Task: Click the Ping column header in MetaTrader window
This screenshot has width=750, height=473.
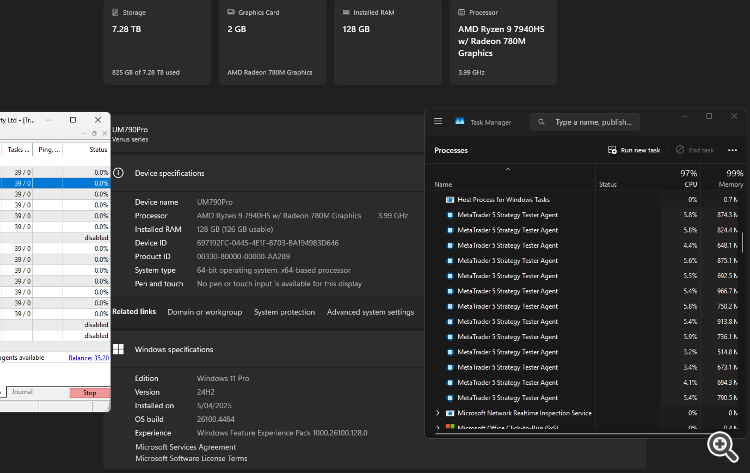Action: [x=48, y=150]
